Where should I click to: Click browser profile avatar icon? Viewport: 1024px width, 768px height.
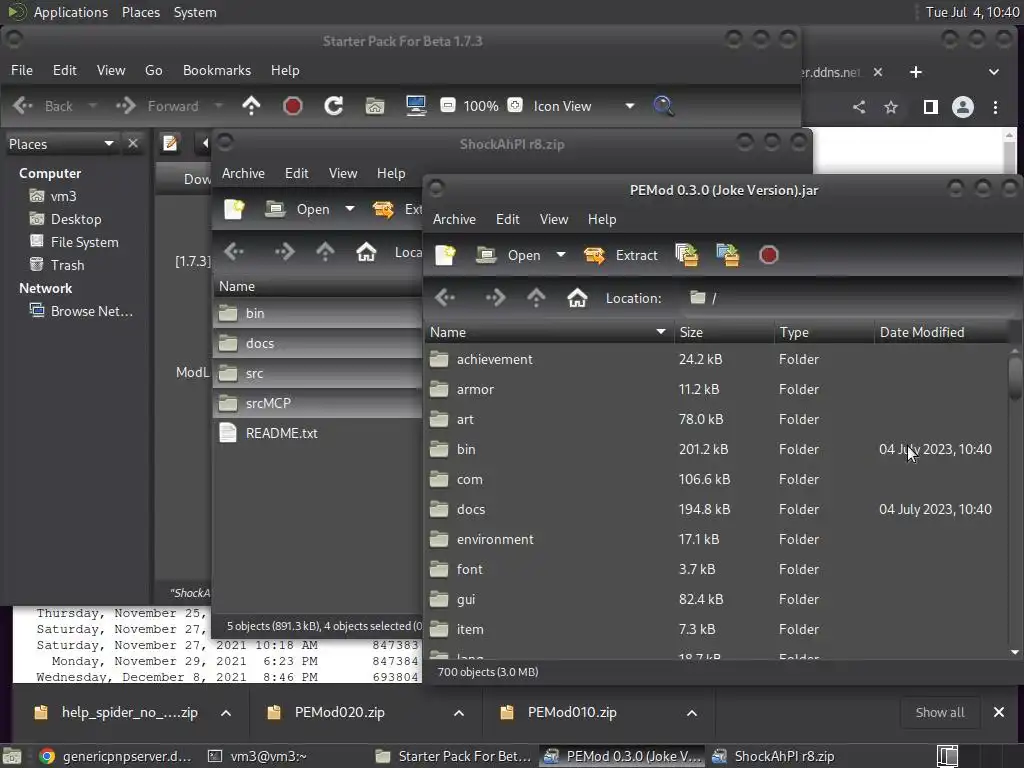pos(963,107)
